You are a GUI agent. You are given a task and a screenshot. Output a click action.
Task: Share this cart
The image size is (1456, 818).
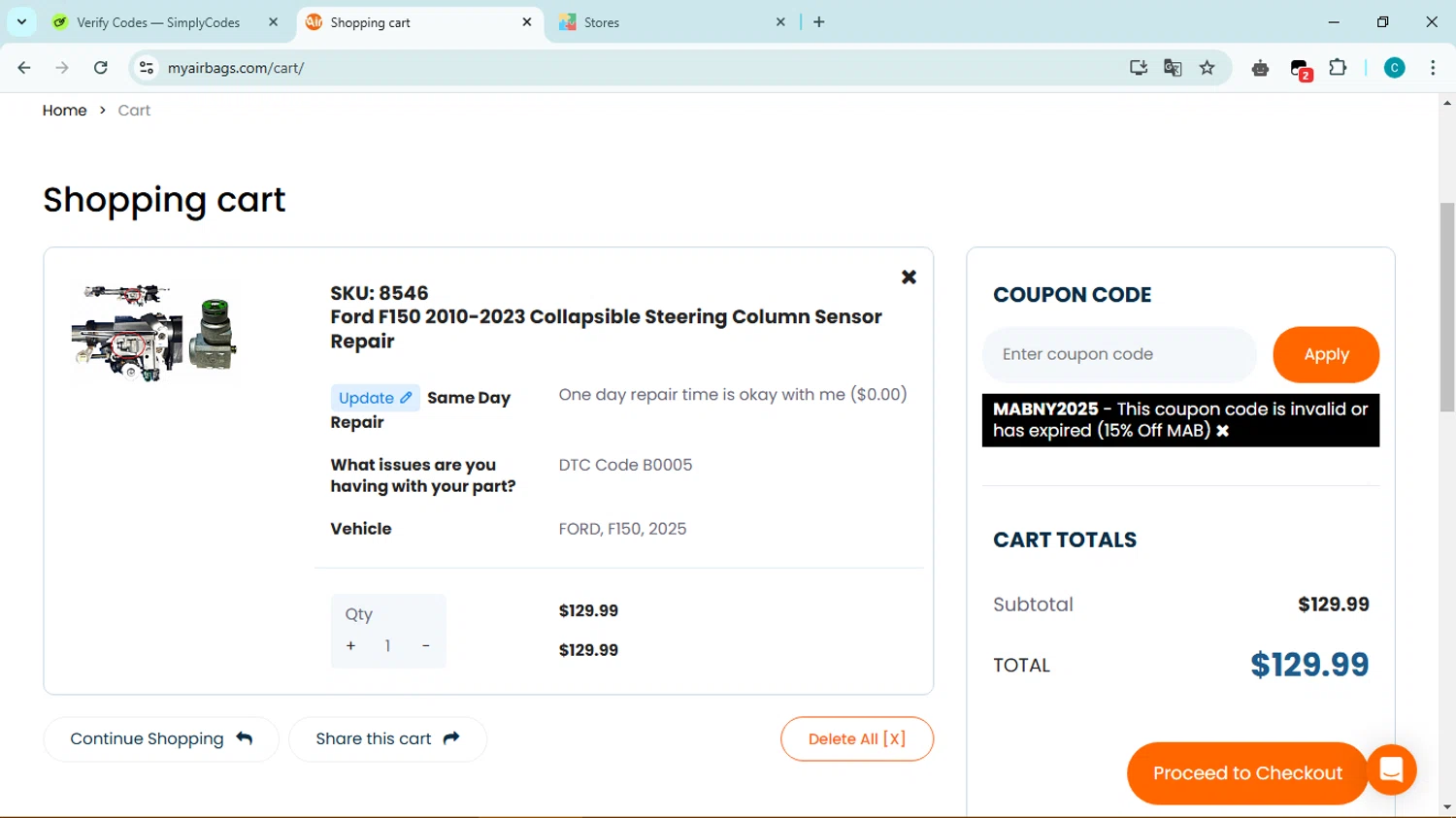[x=387, y=739]
